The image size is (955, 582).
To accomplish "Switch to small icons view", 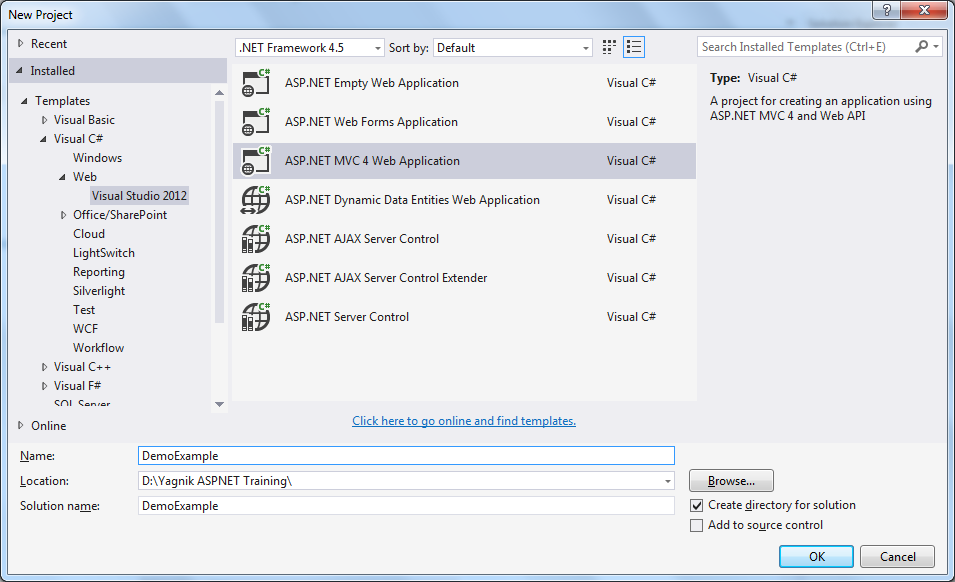I will (610, 47).
